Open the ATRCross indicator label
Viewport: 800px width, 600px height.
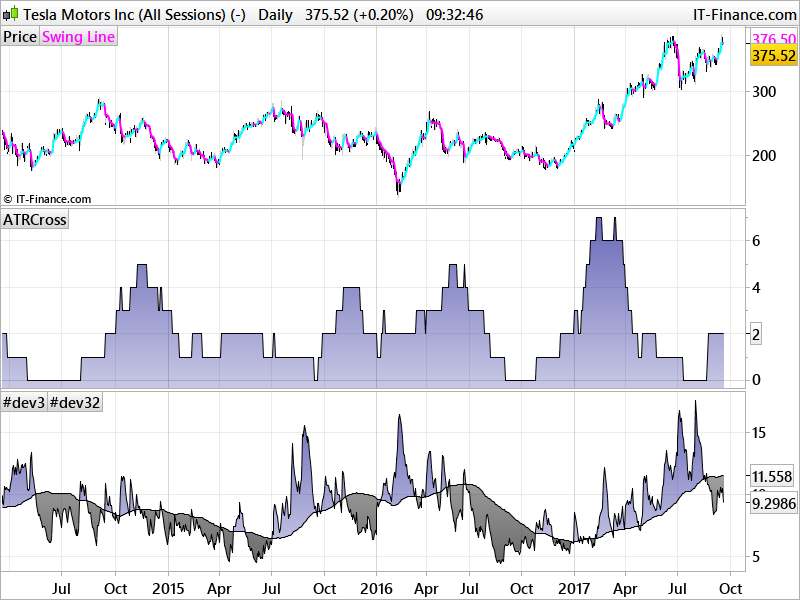click(x=35, y=219)
